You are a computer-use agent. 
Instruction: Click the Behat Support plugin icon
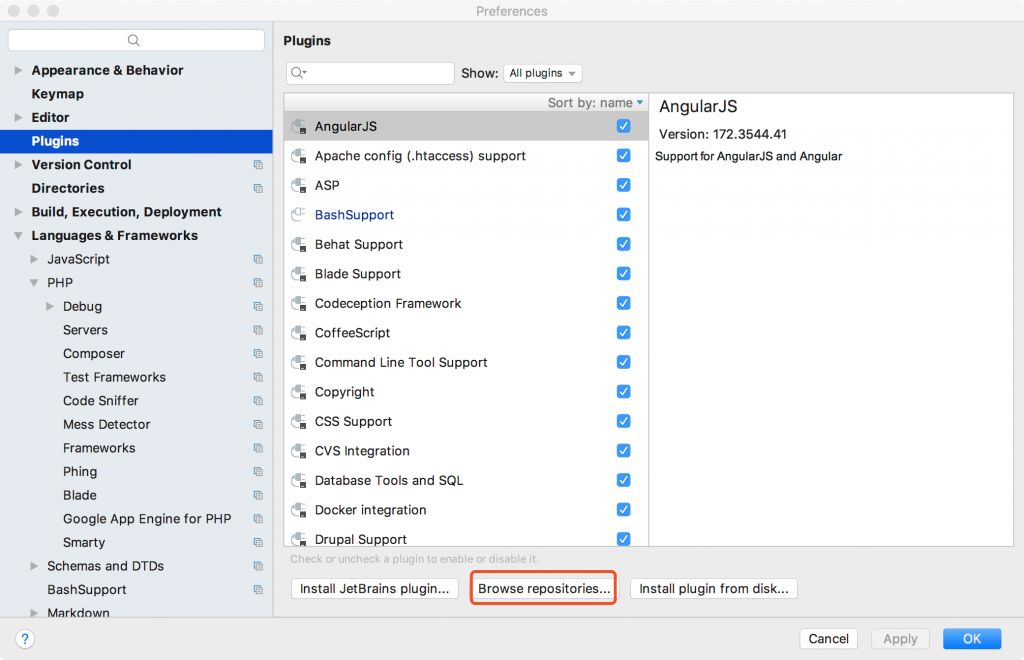click(299, 244)
